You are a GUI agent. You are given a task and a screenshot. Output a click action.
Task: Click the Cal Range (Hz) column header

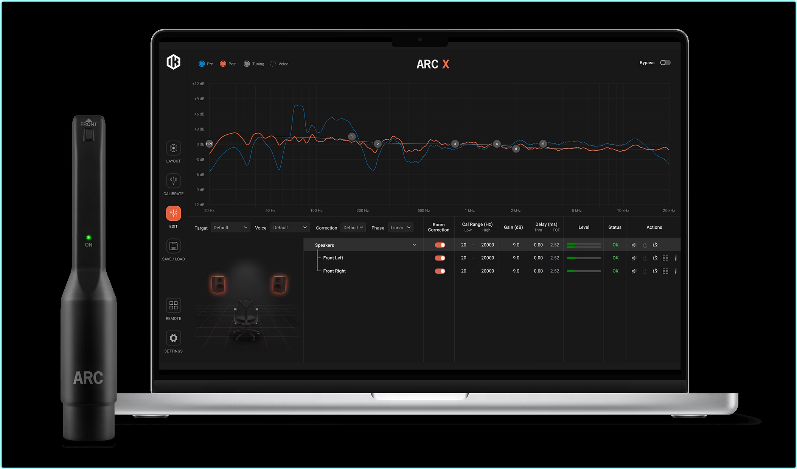point(477,224)
